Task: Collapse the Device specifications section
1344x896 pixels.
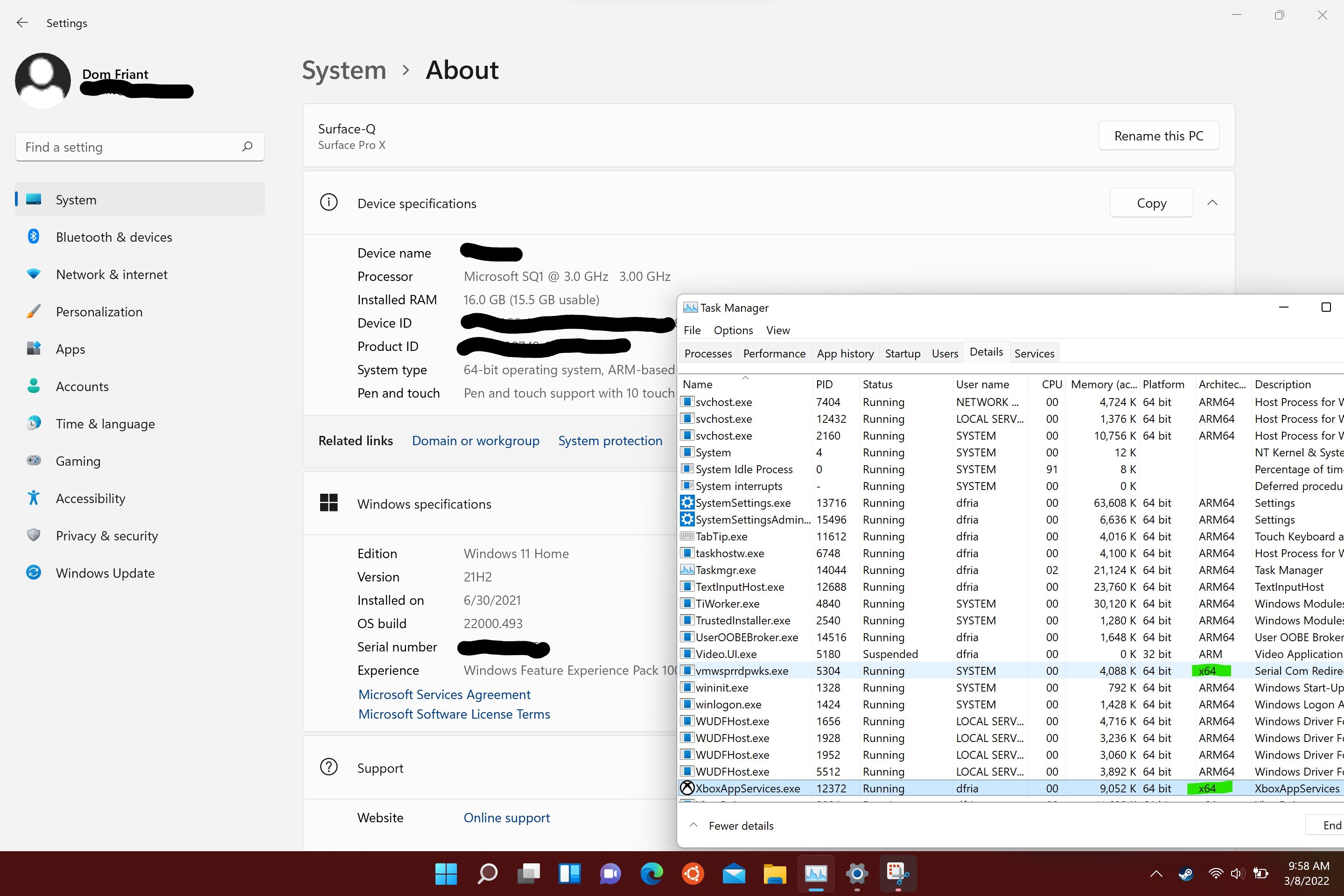Action: (1212, 203)
